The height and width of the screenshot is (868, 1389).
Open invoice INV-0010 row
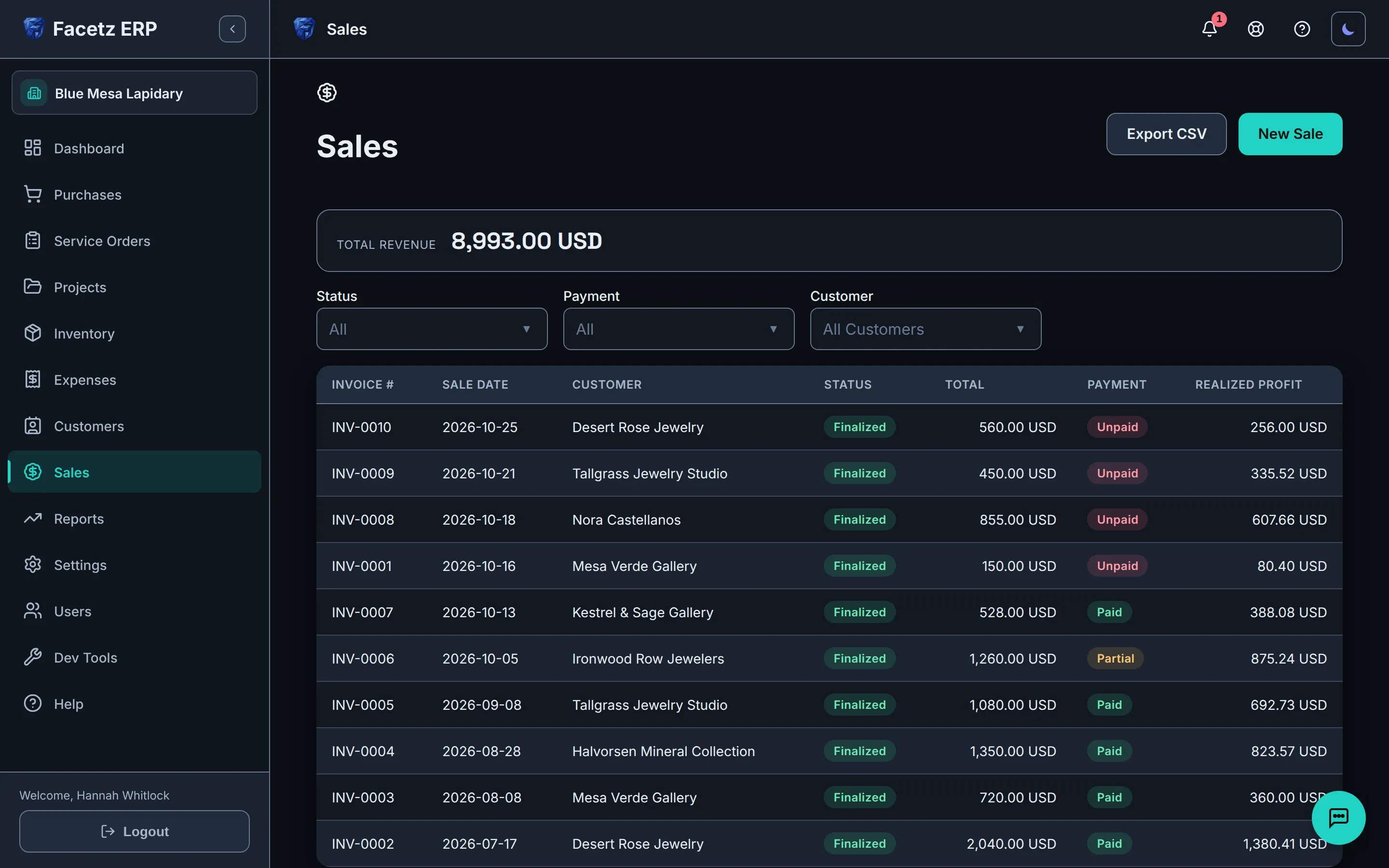829,427
